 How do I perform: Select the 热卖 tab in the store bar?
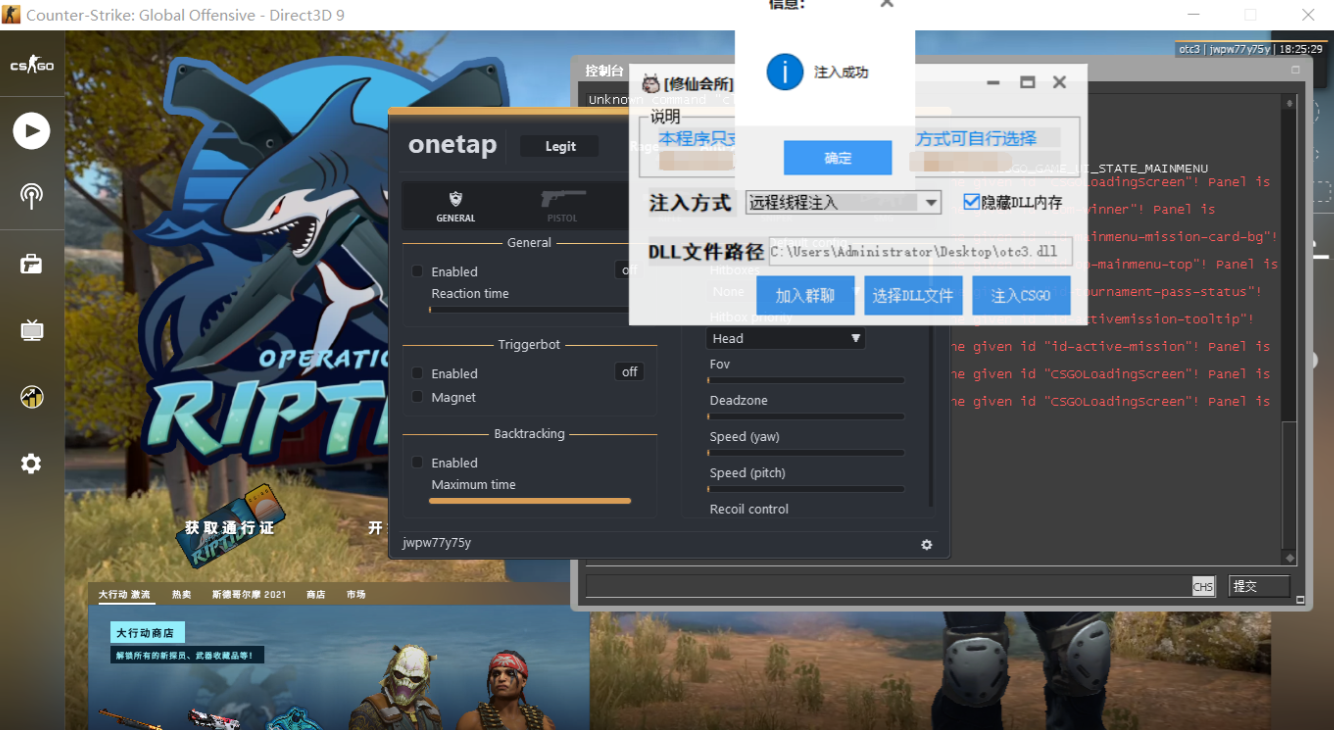(181, 594)
